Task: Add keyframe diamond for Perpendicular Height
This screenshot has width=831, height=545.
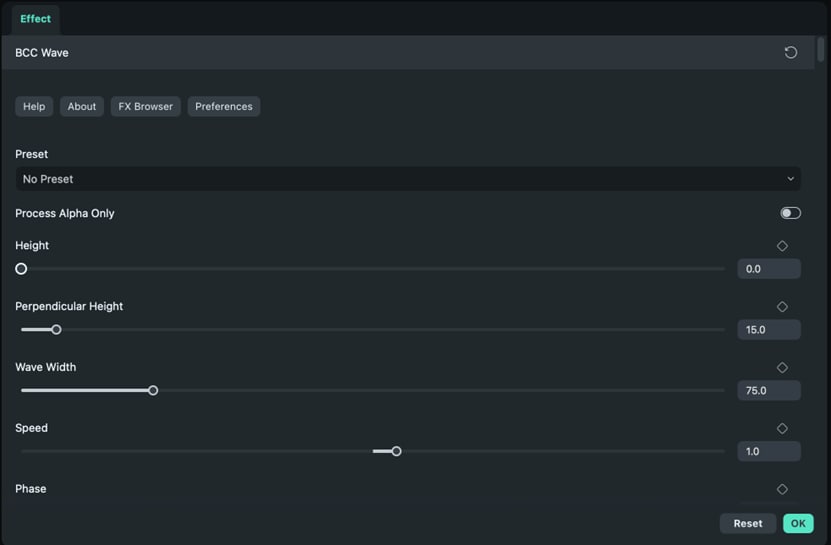Action: point(782,307)
